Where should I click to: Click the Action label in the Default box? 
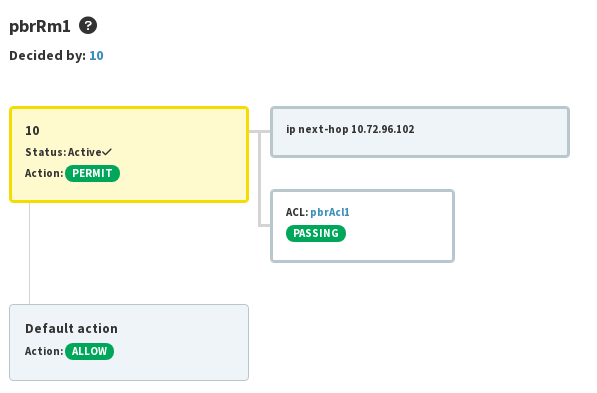pyautogui.click(x=44, y=351)
